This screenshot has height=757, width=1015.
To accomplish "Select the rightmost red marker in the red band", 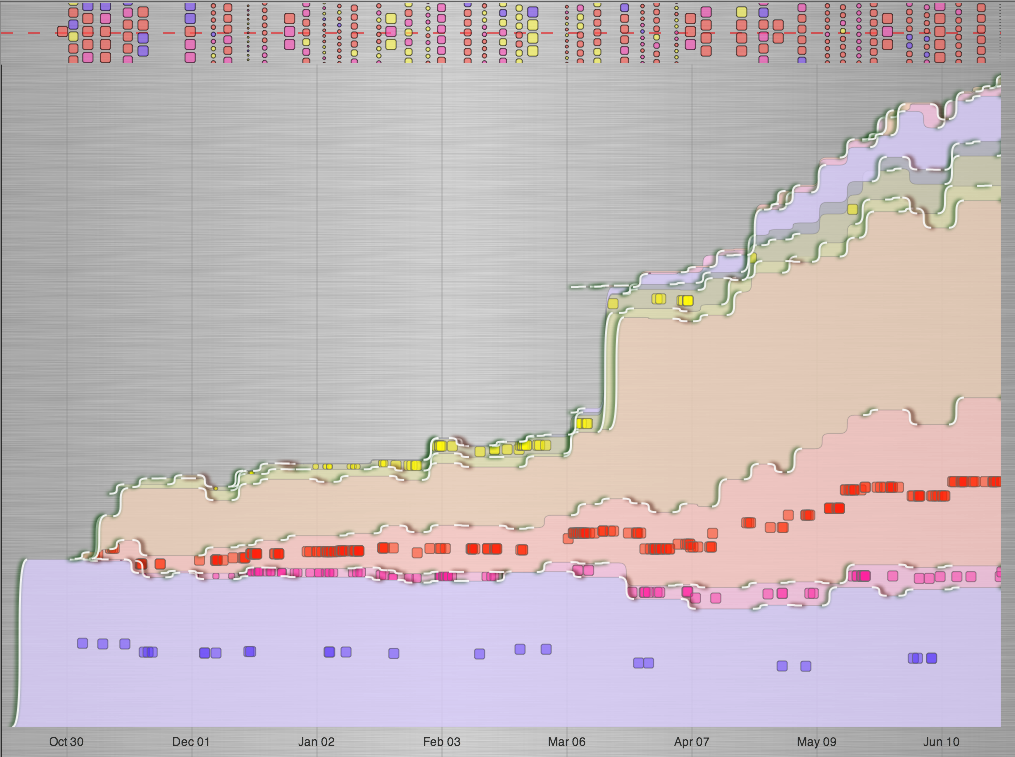I will (995, 481).
